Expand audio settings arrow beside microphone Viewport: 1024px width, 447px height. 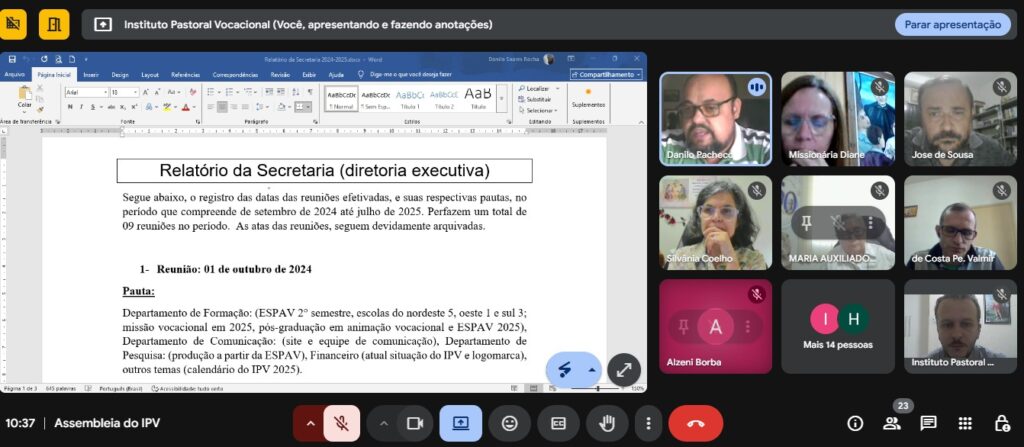pos(309,423)
